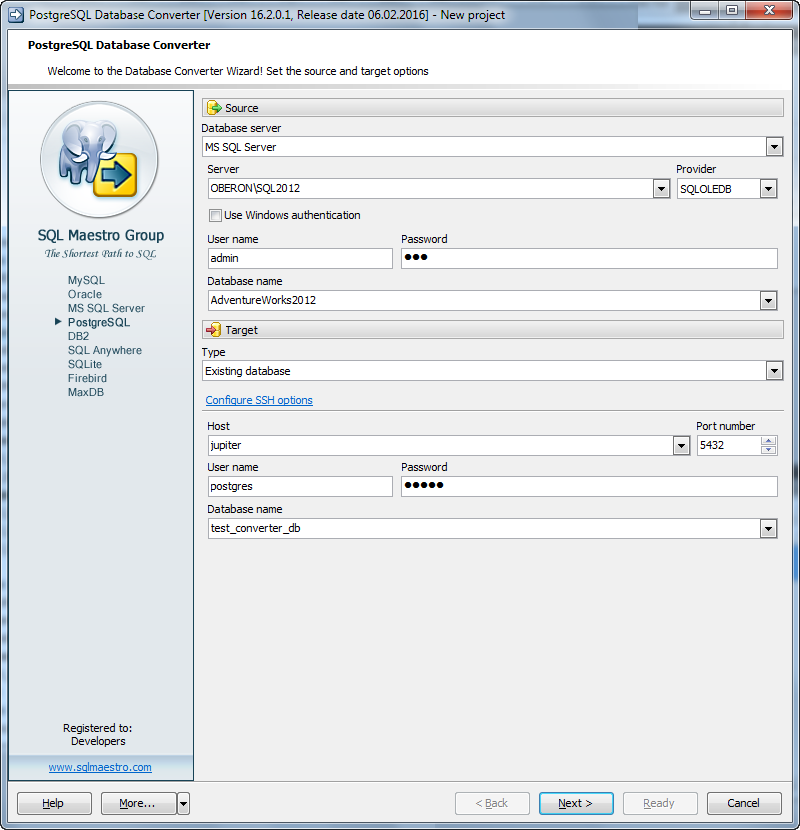Open the target Type dropdown
Viewport: 800px width, 830px height.
point(774,370)
